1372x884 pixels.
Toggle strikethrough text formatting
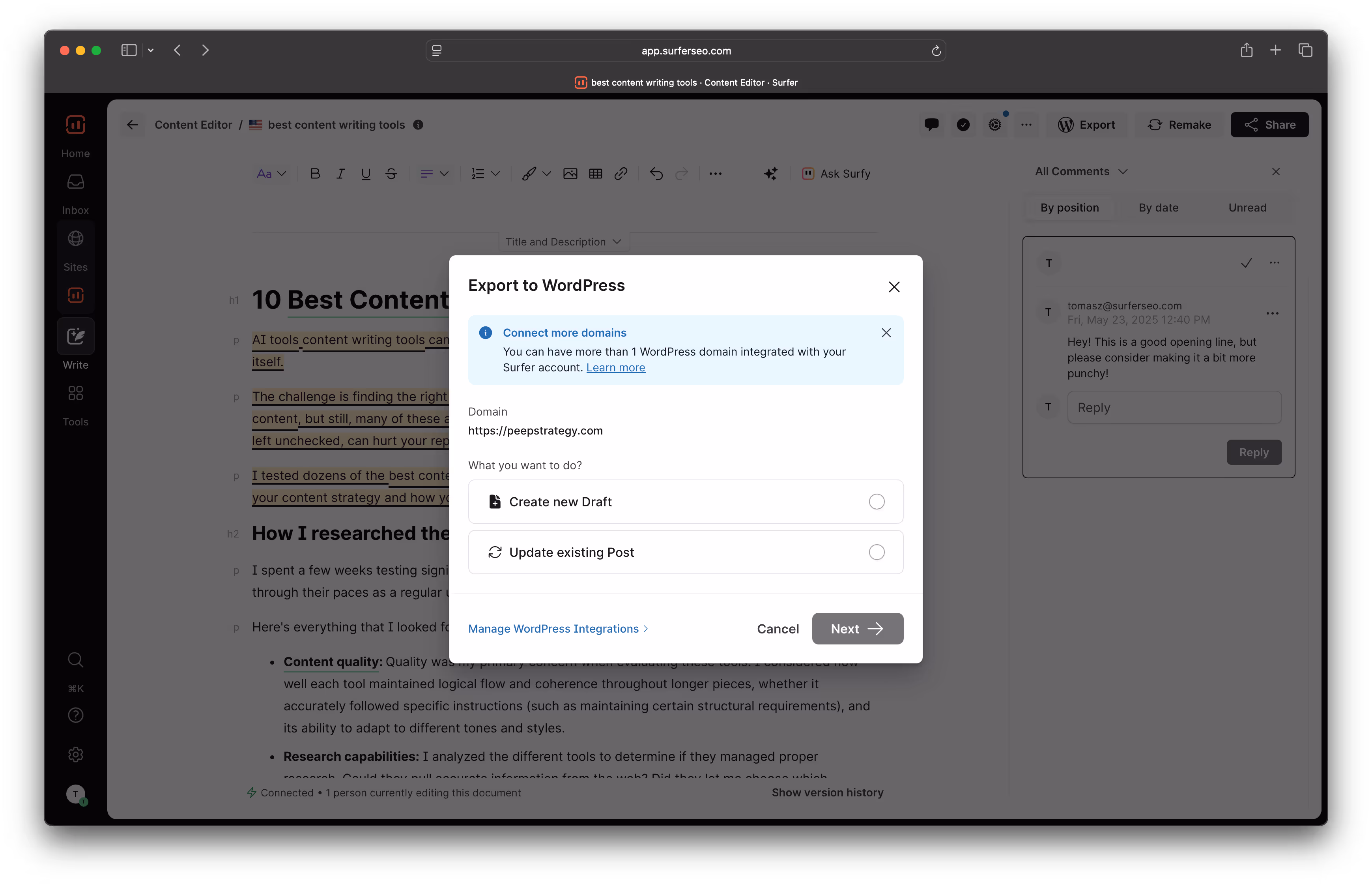[x=391, y=173]
